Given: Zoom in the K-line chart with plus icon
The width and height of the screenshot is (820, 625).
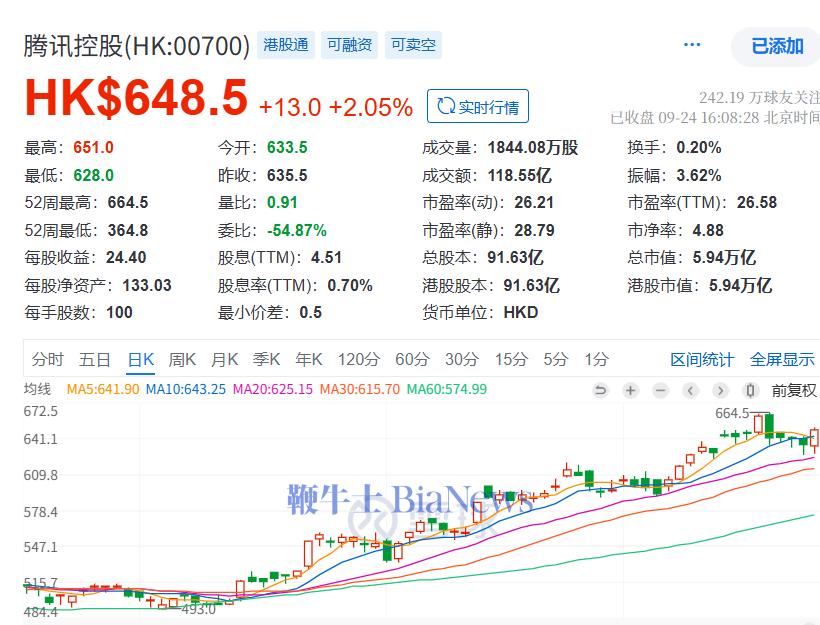Looking at the screenshot, I should click(630, 390).
